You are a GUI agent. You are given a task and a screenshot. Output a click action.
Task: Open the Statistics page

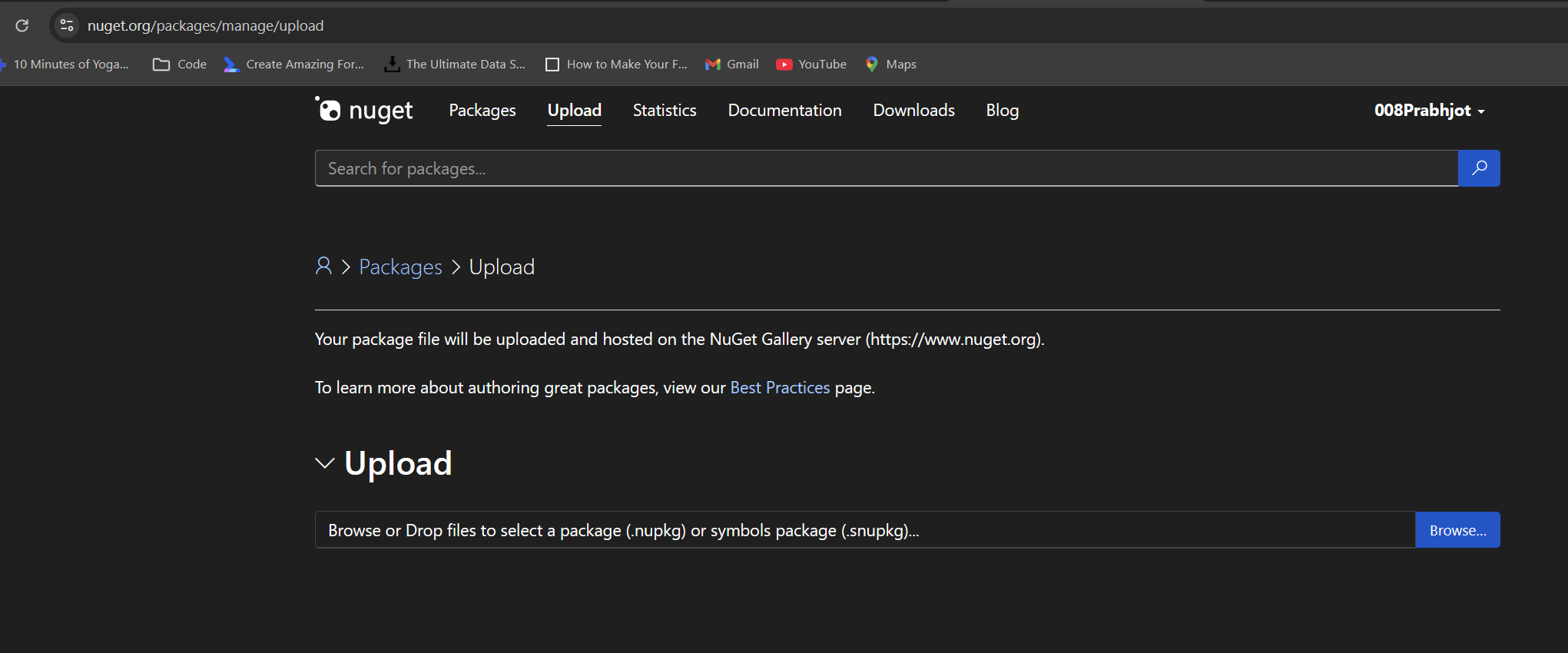665,111
